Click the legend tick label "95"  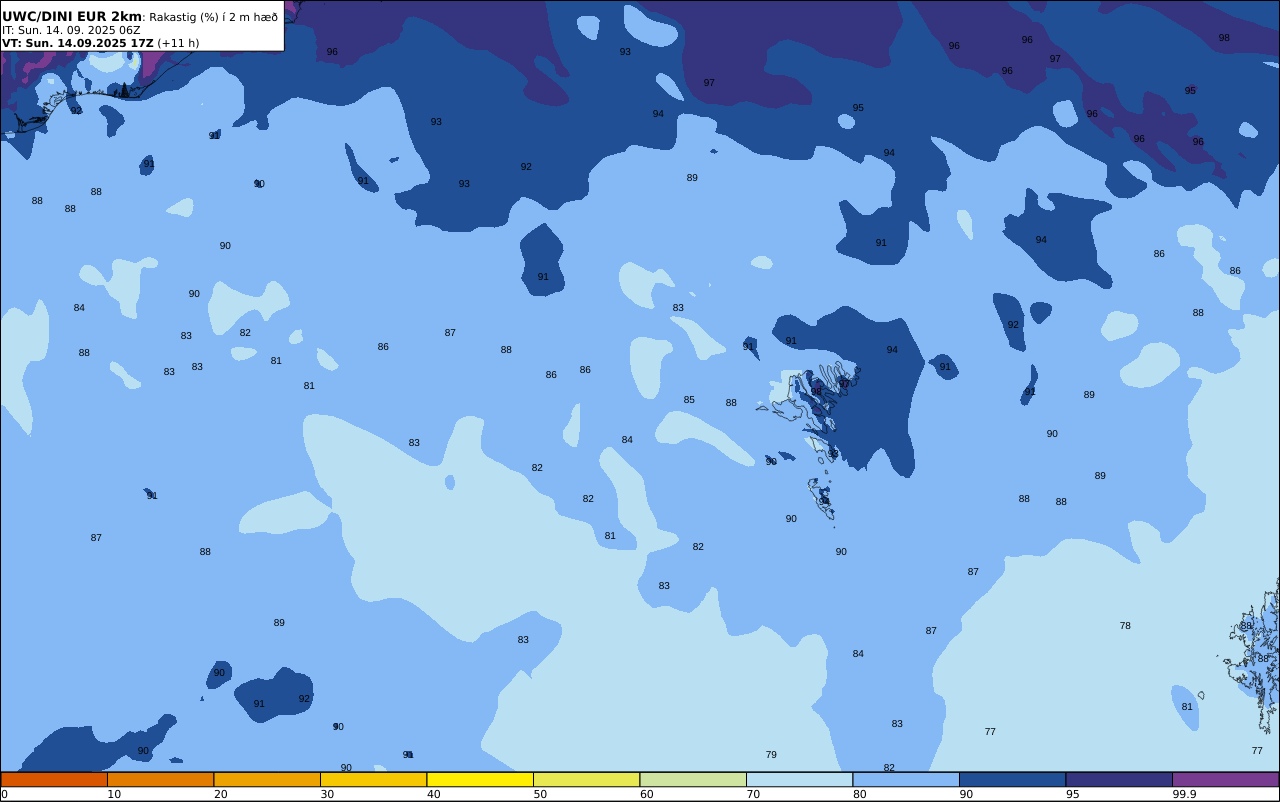tap(1072, 794)
